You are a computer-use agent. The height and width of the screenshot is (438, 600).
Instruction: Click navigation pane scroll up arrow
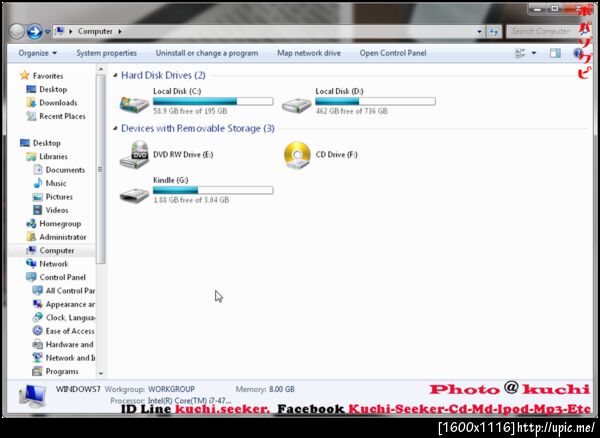(x=101, y=70)
